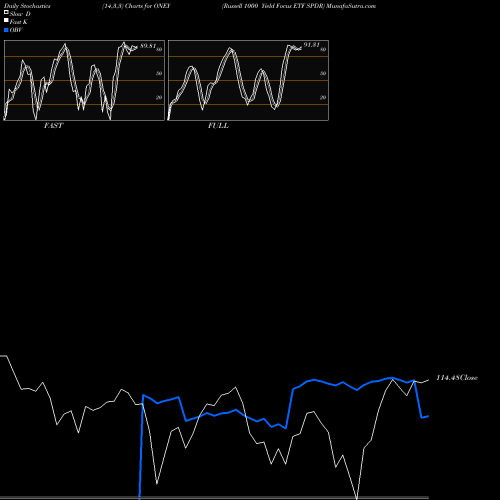Click the 50 axis label in FULL chart
Image resolution: width=500 pixels, height=500 pixels.
point(323,73)
